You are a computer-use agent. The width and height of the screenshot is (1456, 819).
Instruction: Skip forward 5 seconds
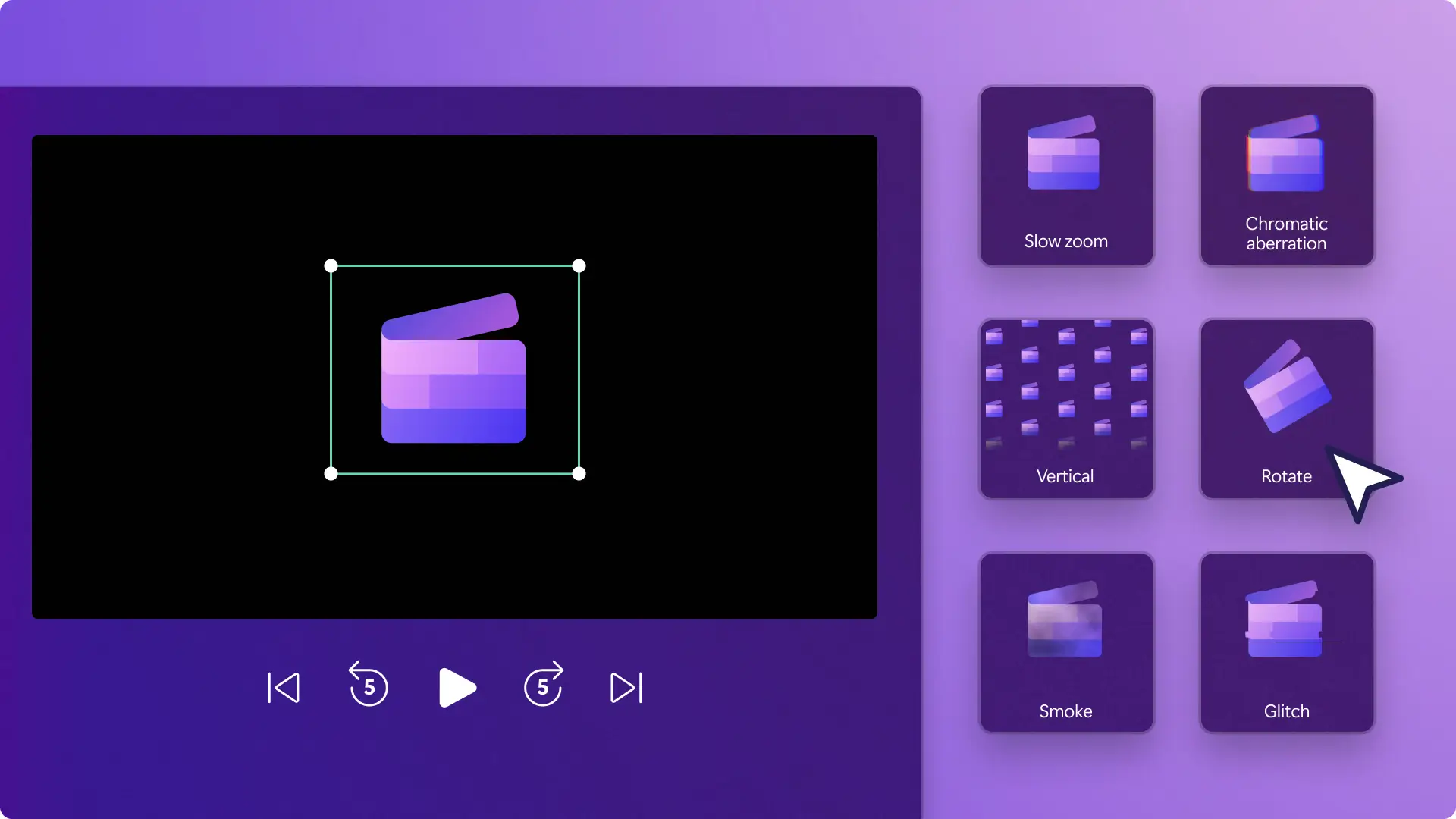coord(542,686)
